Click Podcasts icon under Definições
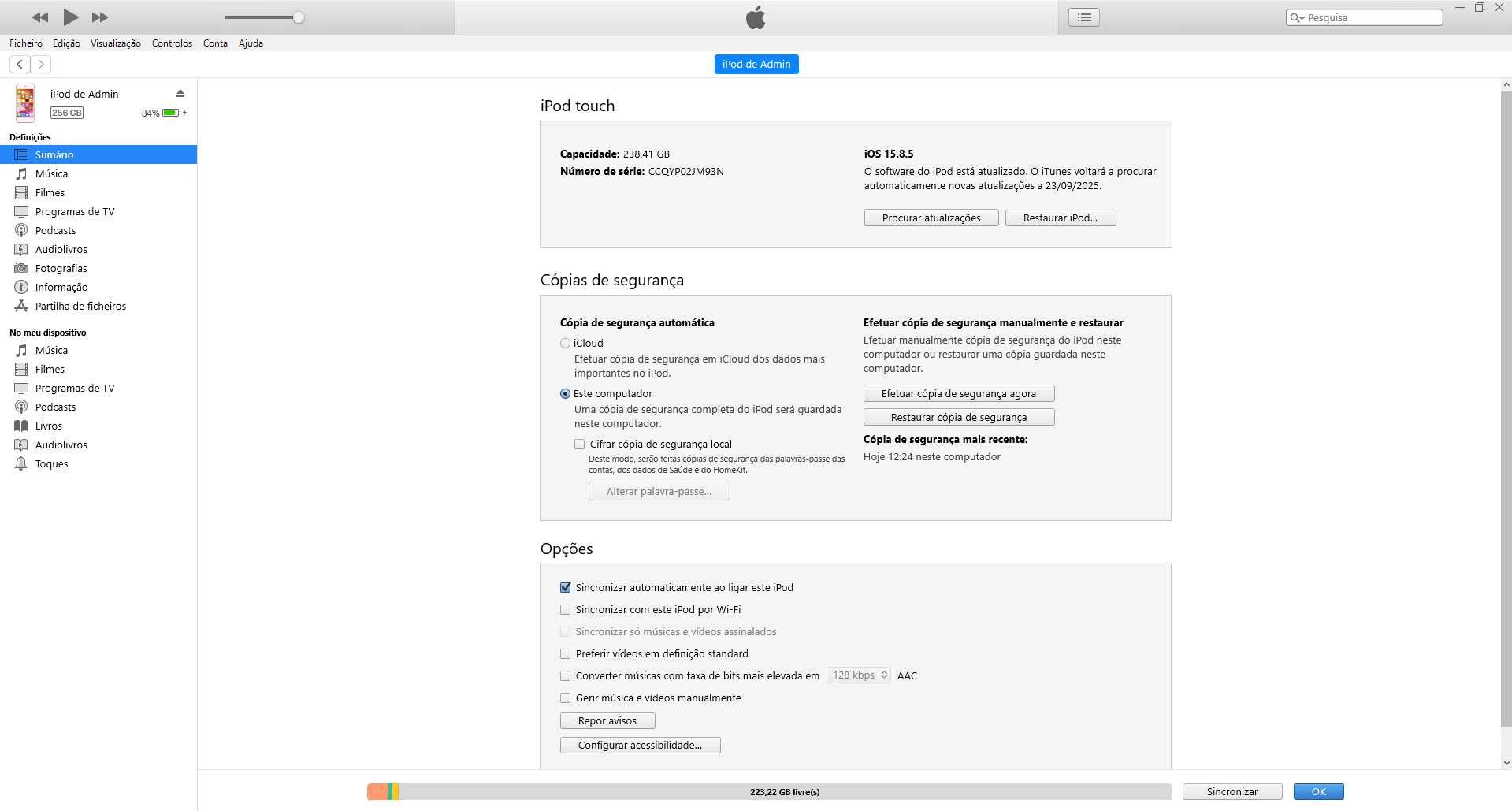 [x=21, y=230]
